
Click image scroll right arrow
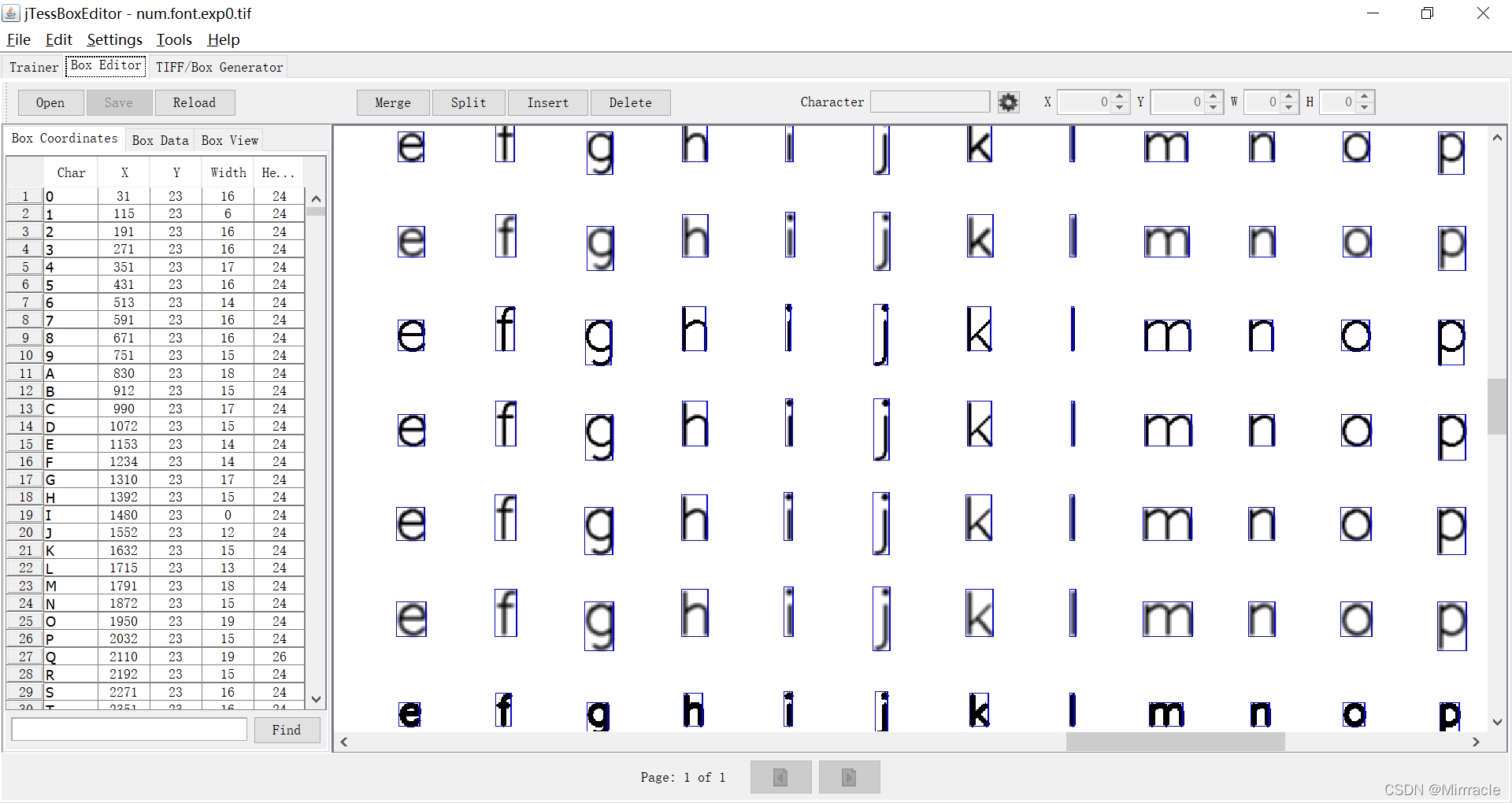pos(1476,742)
